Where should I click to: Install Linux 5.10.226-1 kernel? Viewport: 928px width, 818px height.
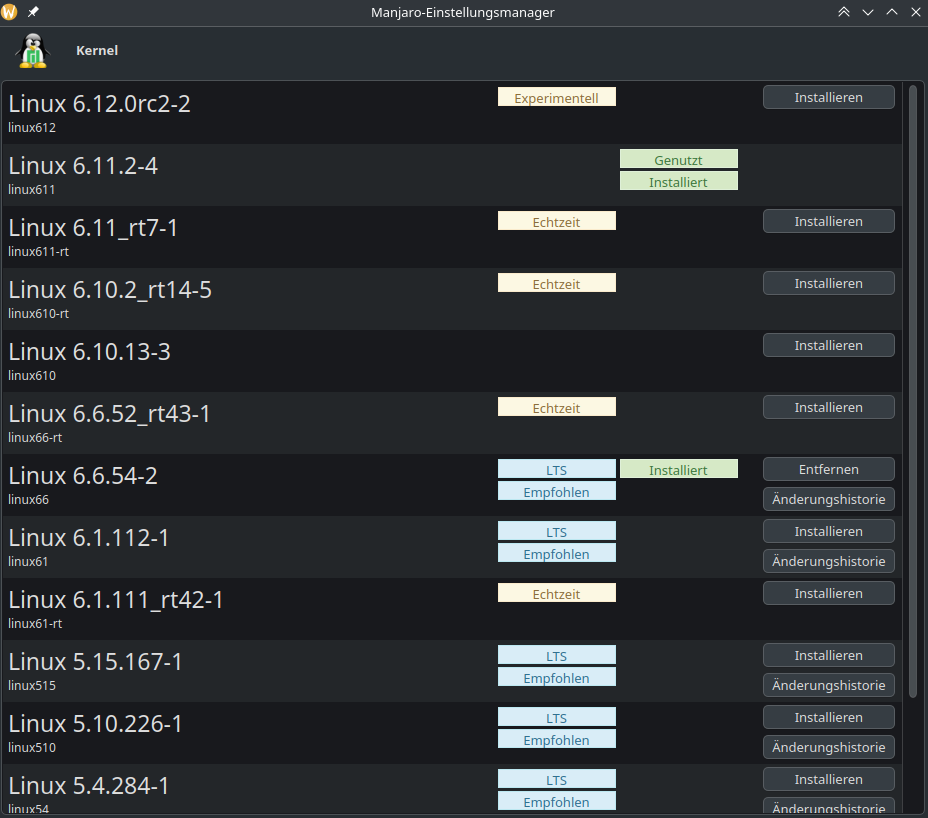(x=829, y=717)
